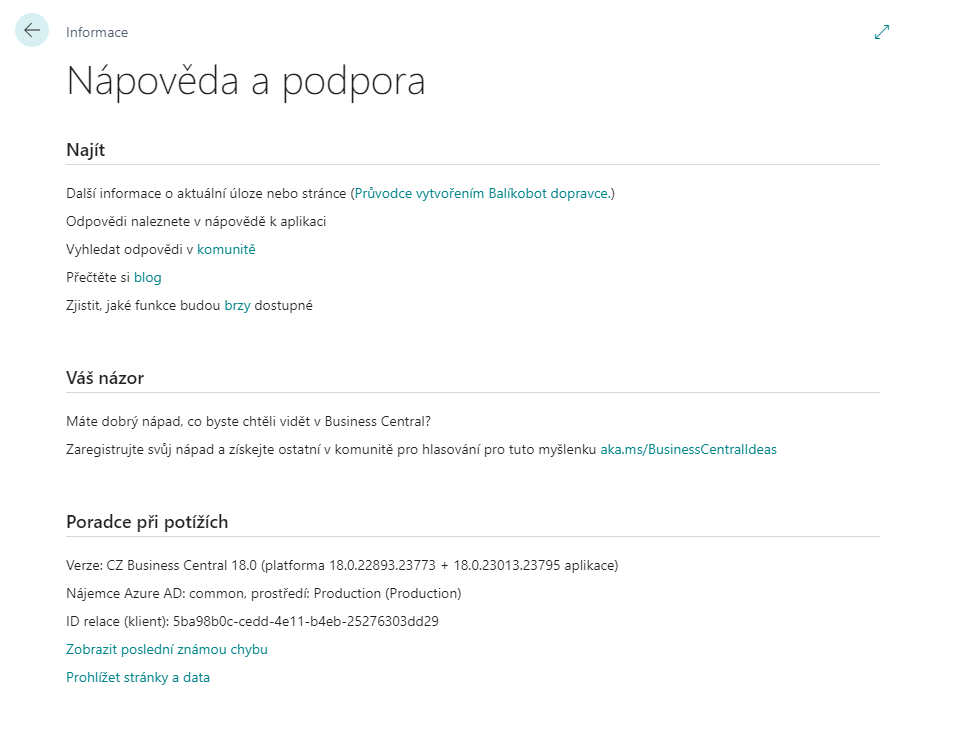Open the blog link
The image size is (966, 742).
[x=147, y=277]
